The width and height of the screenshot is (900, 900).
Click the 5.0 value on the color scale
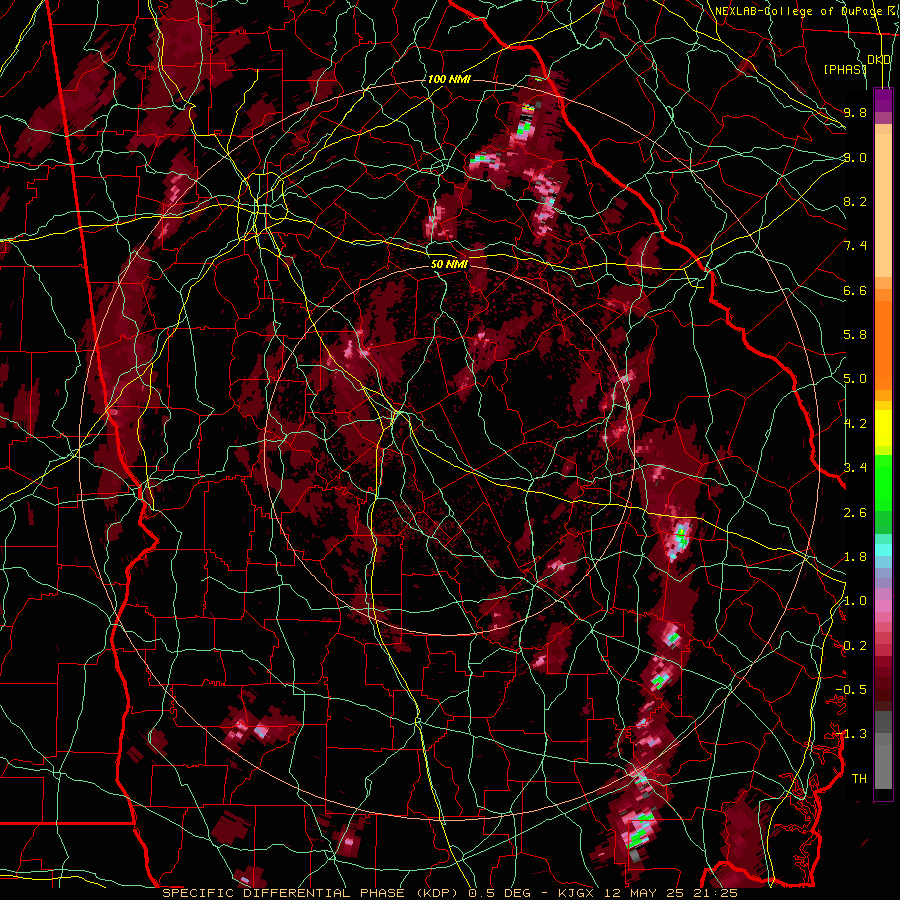[x=855, y=379]
